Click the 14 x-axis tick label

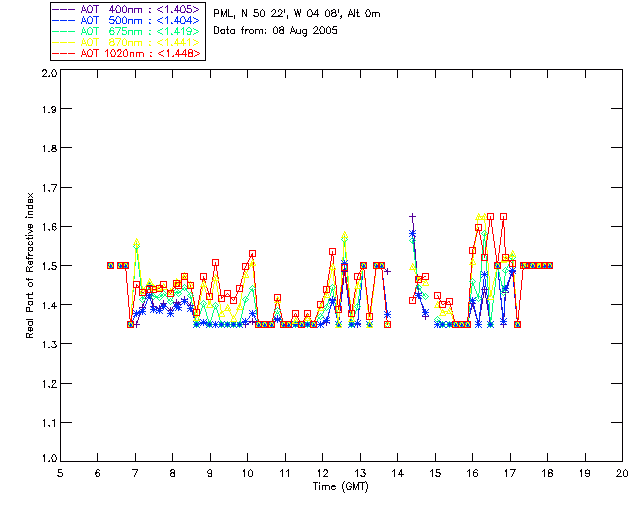(398, 473)
